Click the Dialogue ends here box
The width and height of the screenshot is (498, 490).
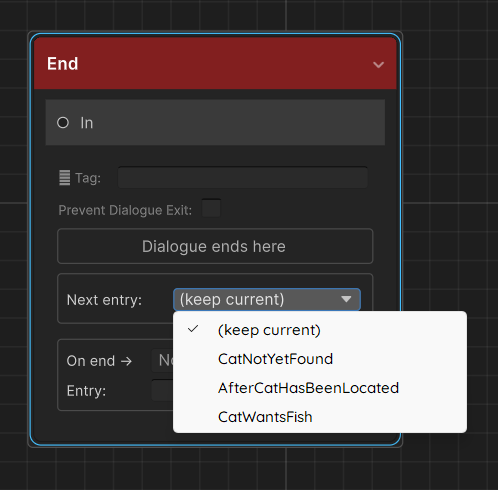[x=215, y=246]
